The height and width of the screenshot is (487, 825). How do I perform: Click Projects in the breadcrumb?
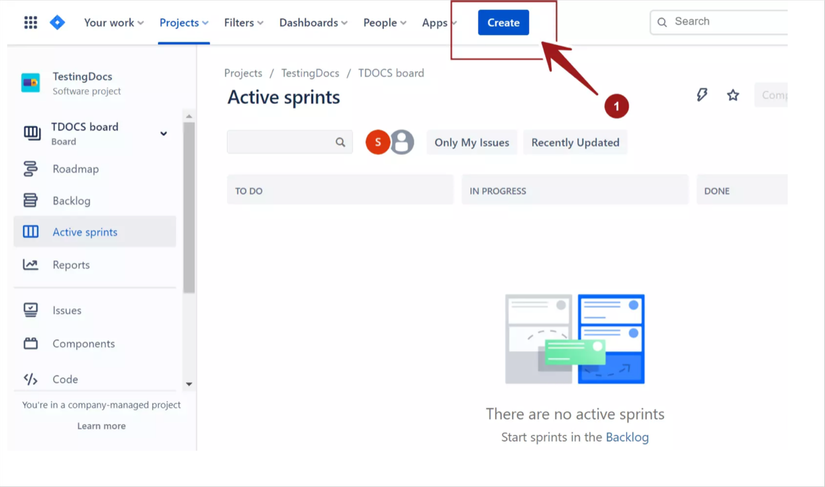pyautogui.click(x=243, y=73)
